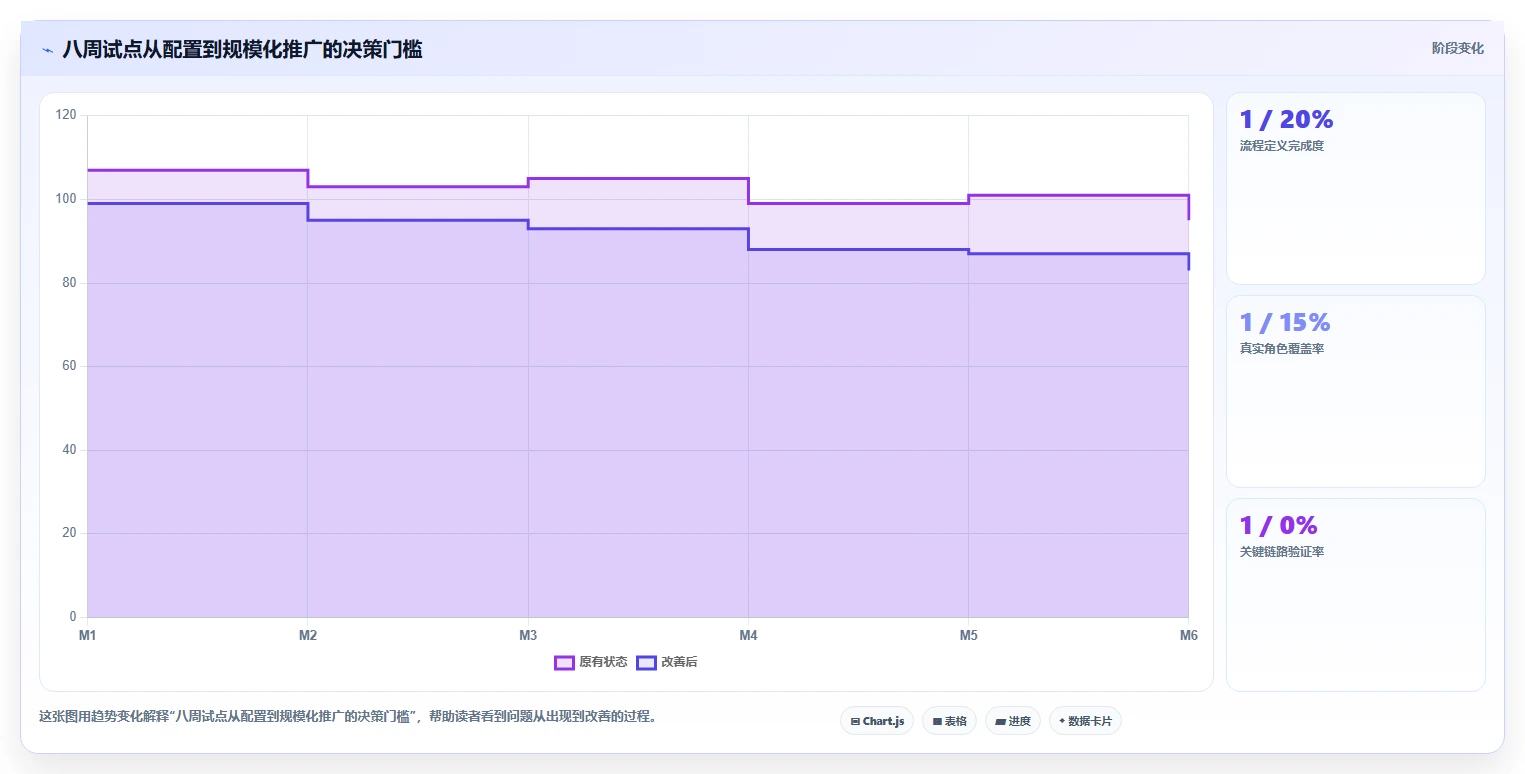Screen dimensions: 1525x774
Task: Click the 表格 tag icon
Action: click(937, 721)
